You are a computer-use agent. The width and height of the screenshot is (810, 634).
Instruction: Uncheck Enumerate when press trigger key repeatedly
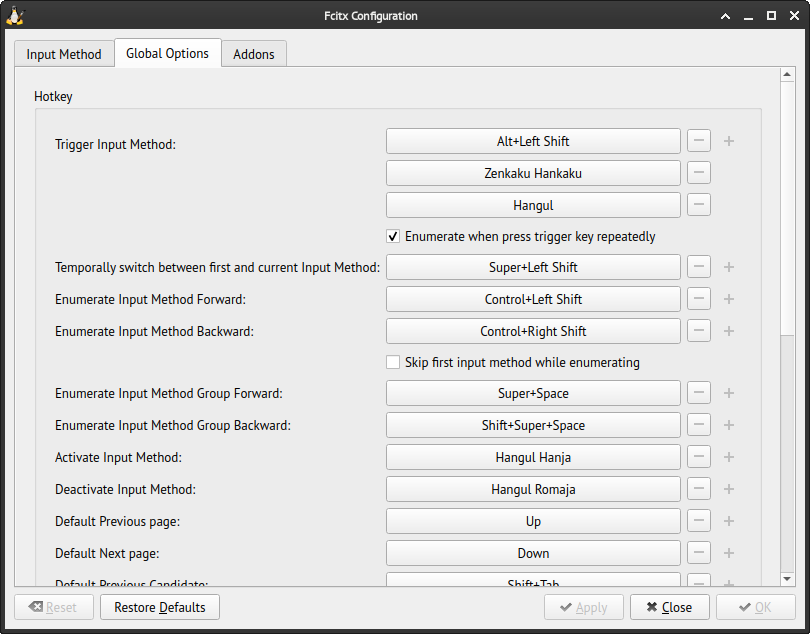pyautogui.click(x=393, y=236)
